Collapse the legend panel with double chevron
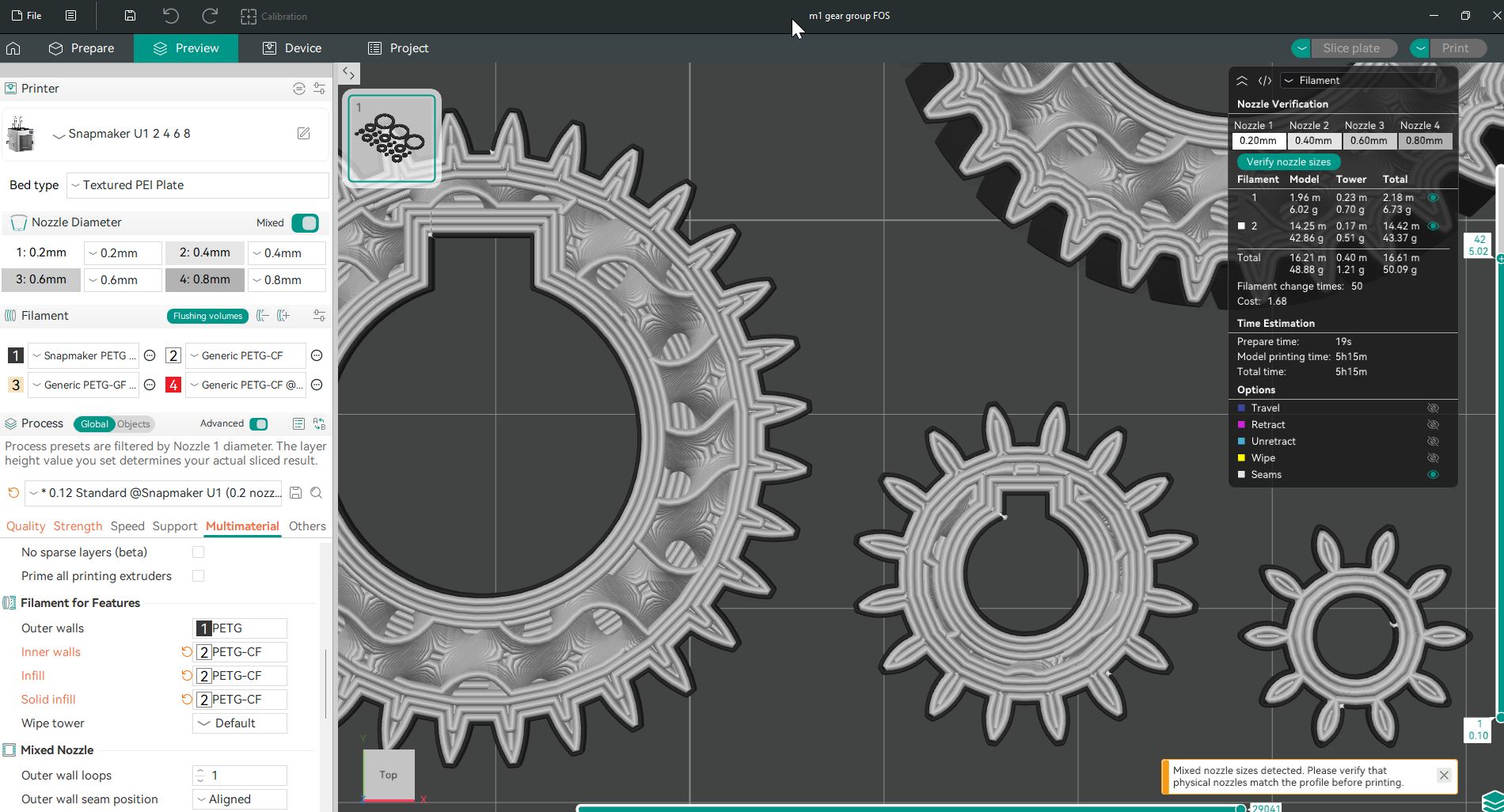The height and width of the screenshot is (812, 1504). [1242, 81]
